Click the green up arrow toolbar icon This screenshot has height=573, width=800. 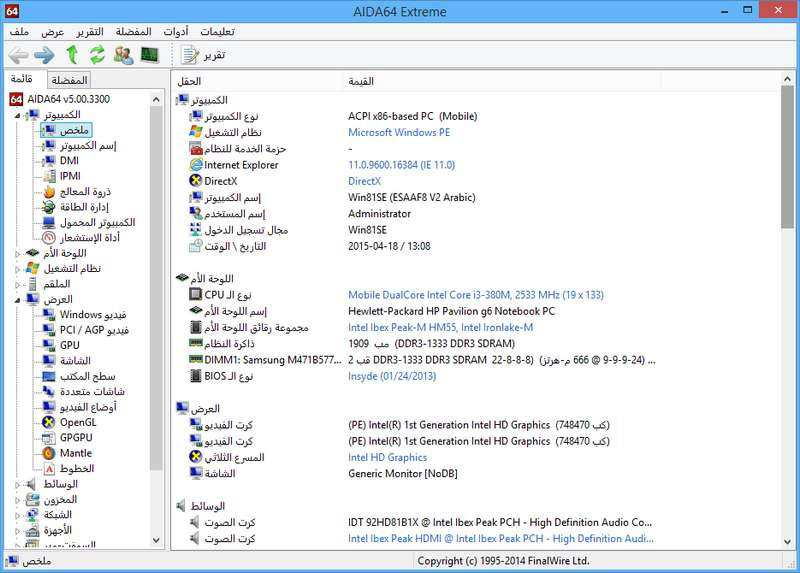72,55
